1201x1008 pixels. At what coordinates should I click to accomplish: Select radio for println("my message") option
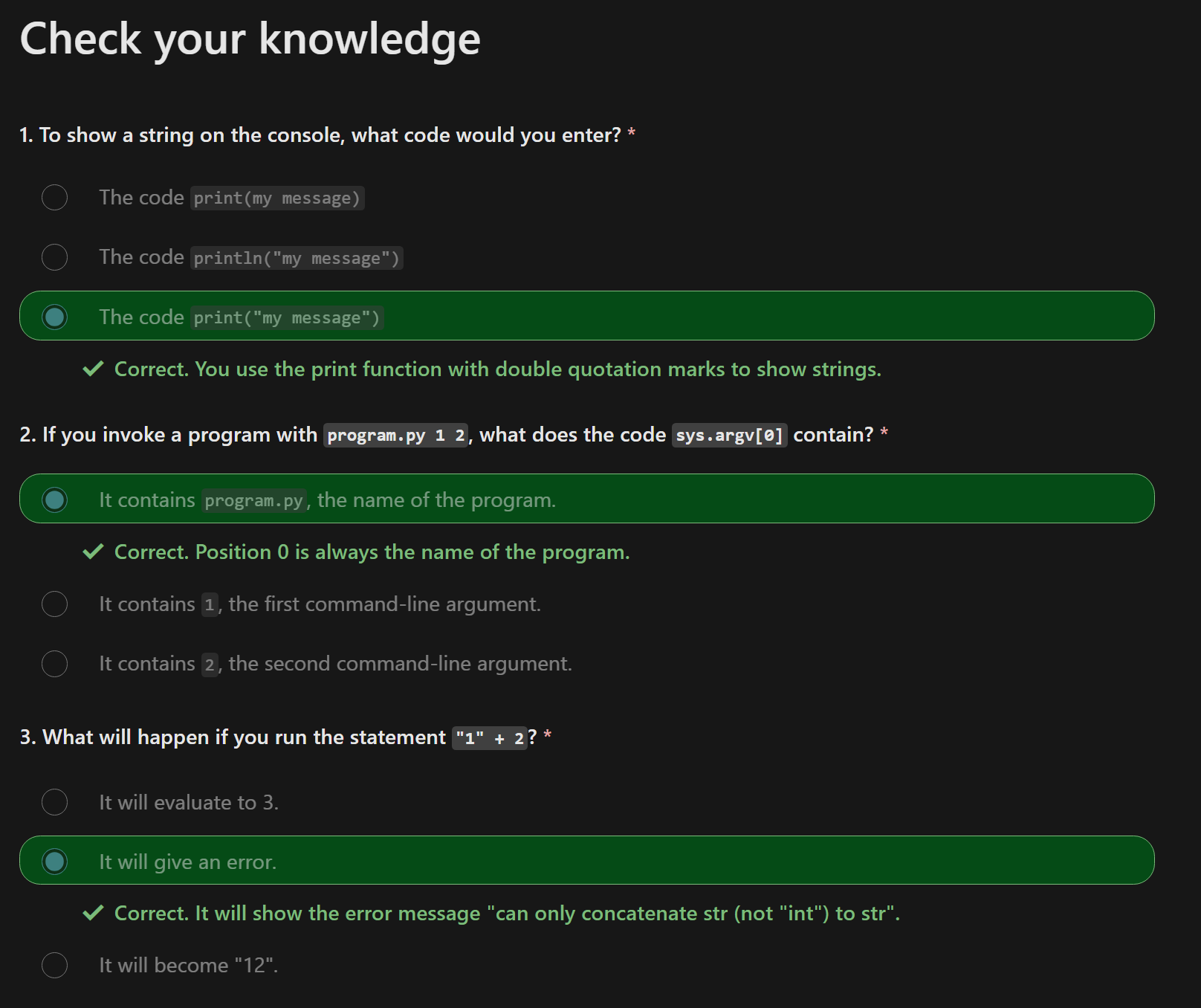(x=54, y=257)
